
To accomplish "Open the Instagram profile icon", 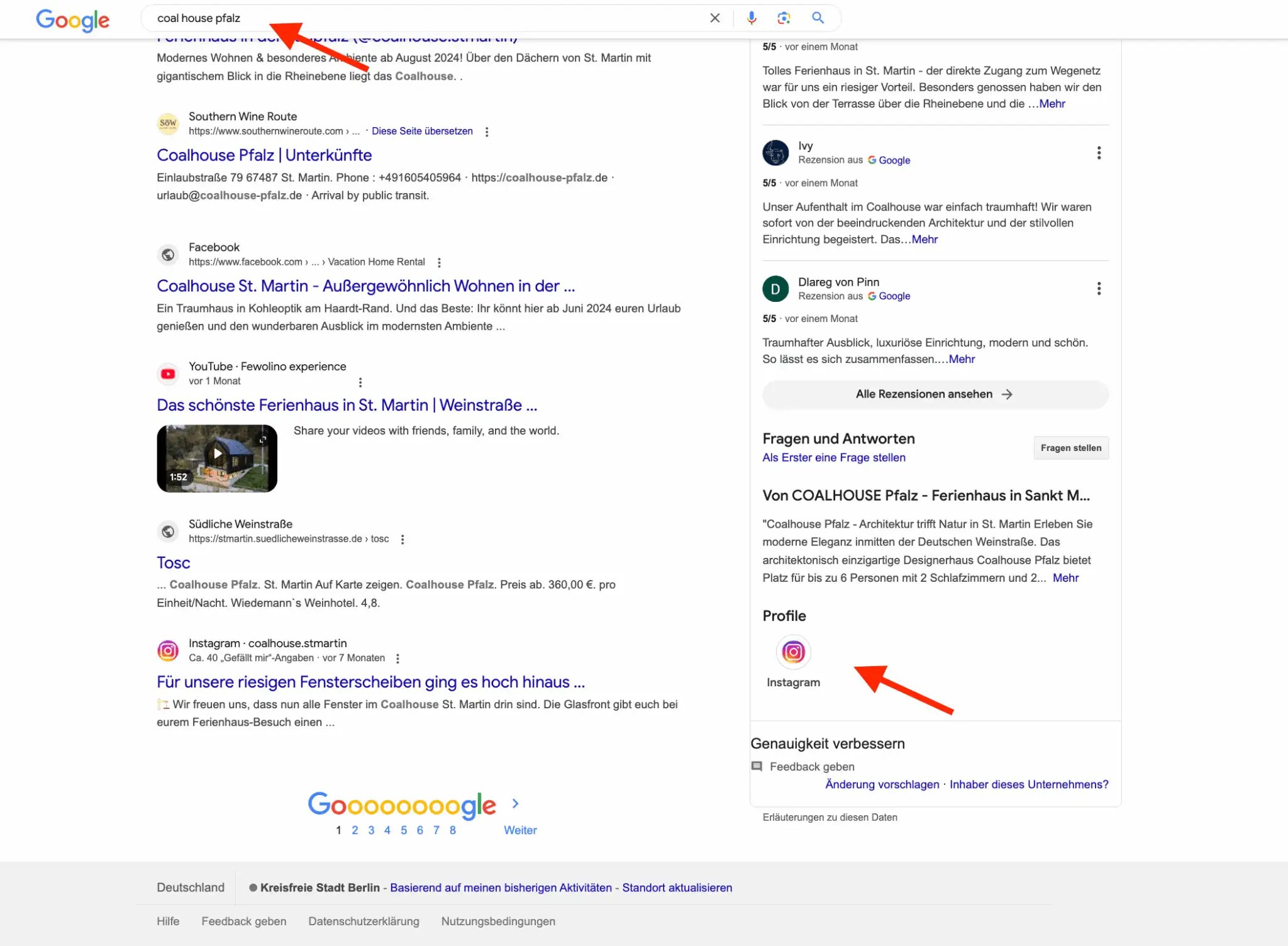I will tap(793, 652).
